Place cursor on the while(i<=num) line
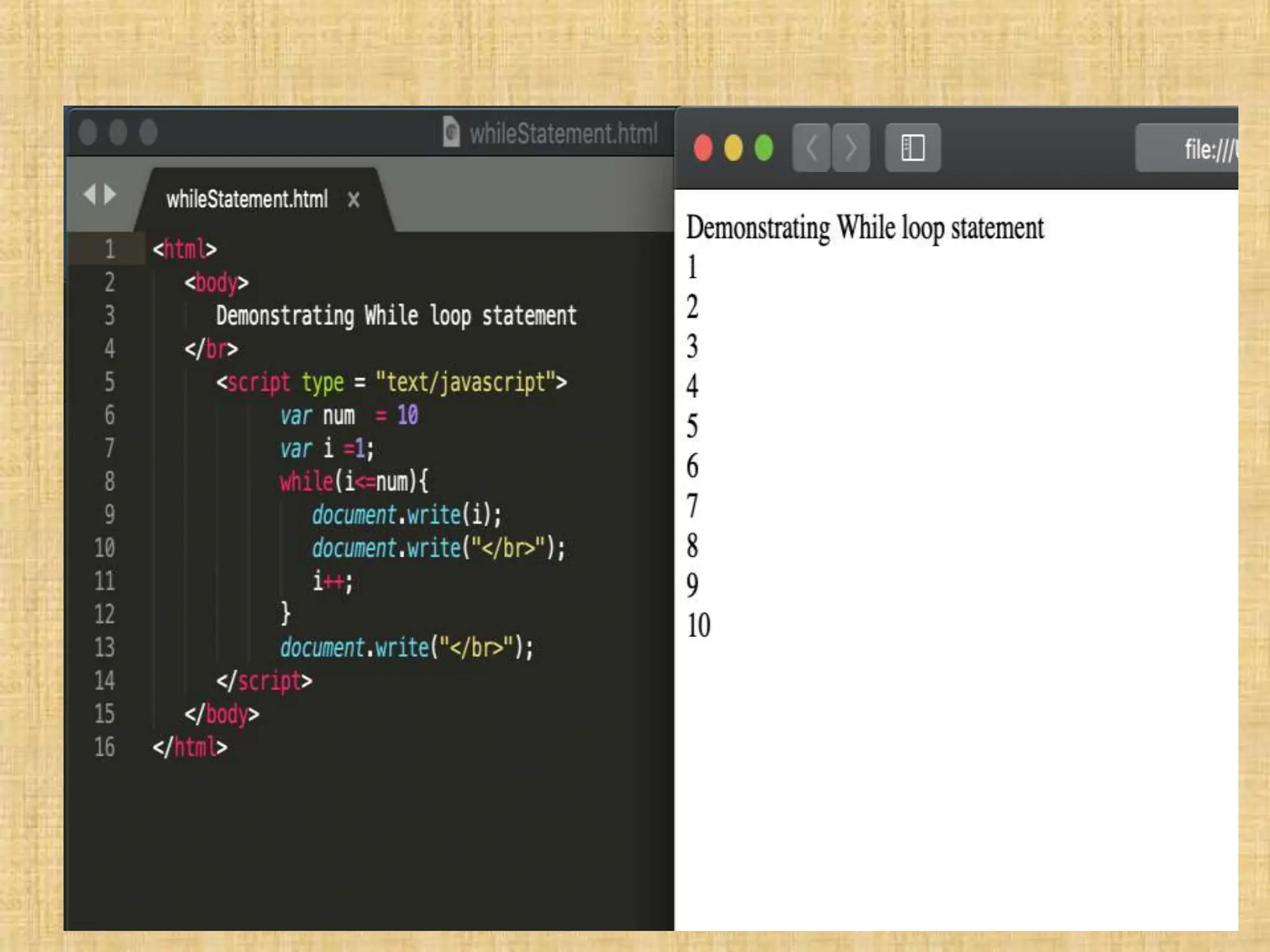 coord(353,482)
